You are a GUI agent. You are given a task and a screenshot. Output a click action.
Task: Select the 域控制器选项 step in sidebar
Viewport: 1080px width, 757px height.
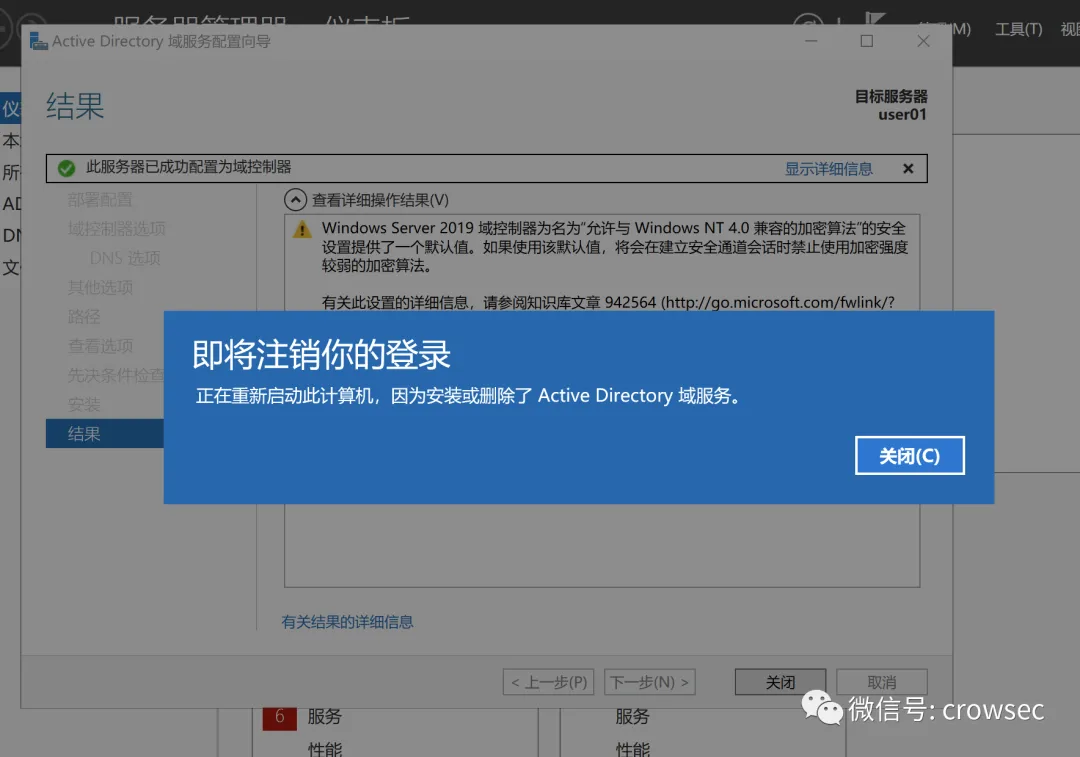(x=116, y=229)
